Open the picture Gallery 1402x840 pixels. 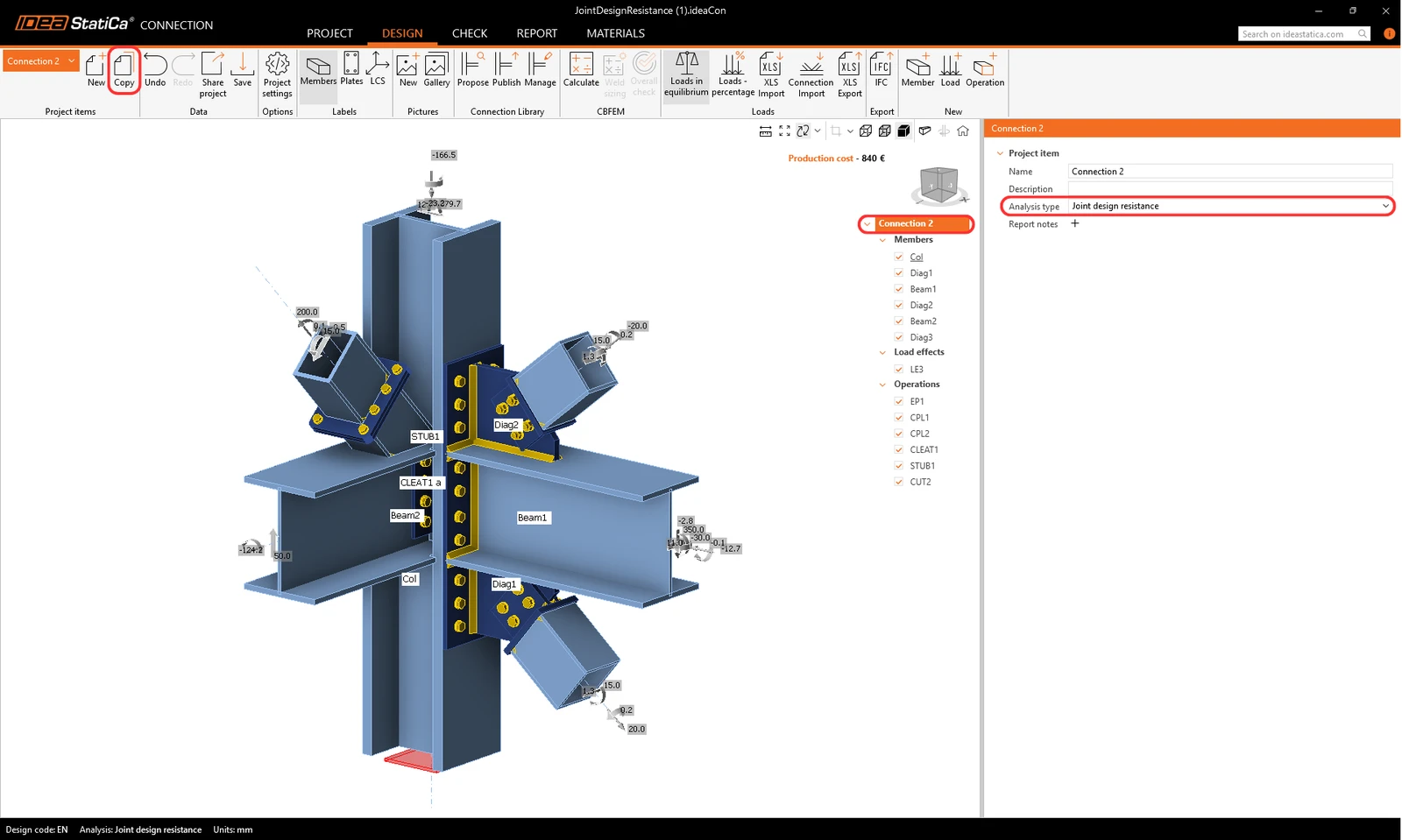(436, 70)
